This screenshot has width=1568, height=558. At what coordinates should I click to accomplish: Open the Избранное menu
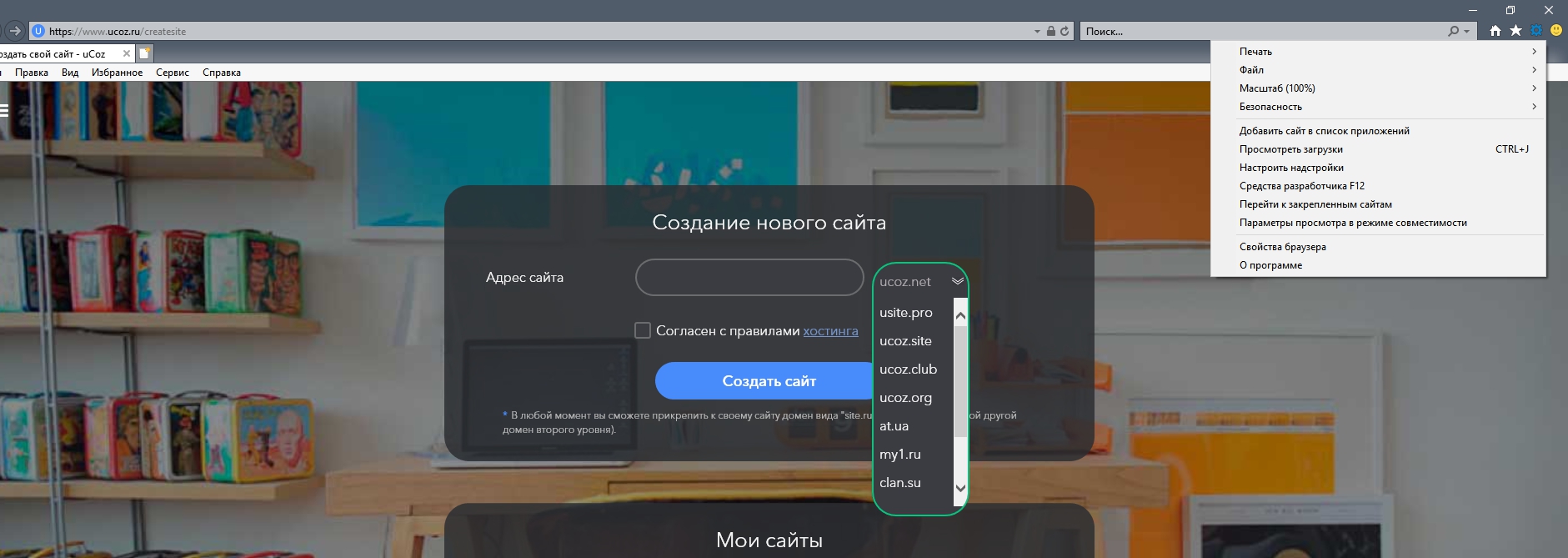pos(117,73)
